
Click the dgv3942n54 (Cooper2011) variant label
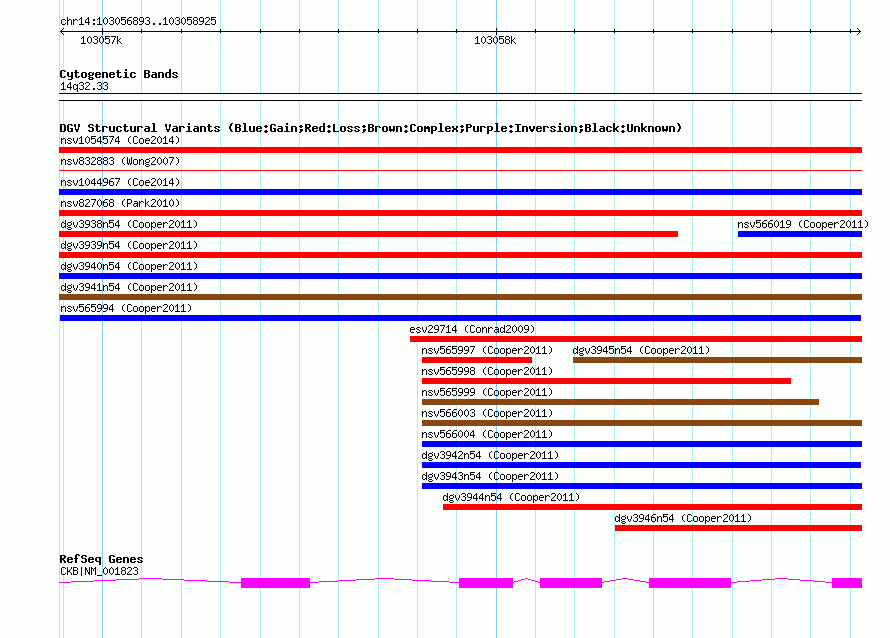coord(490,455)
